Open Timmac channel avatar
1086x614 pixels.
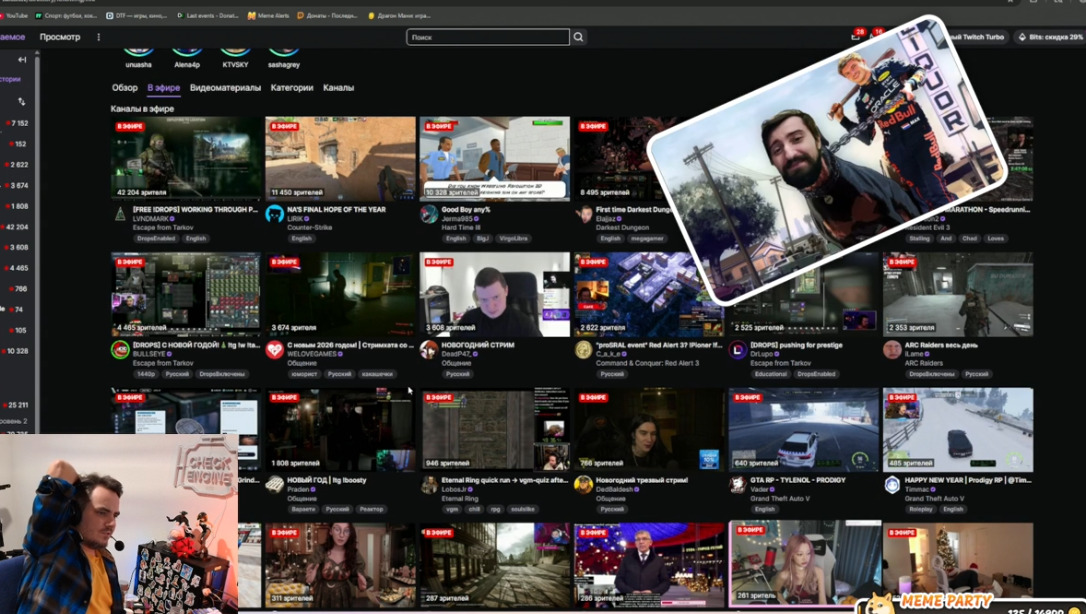892,485
